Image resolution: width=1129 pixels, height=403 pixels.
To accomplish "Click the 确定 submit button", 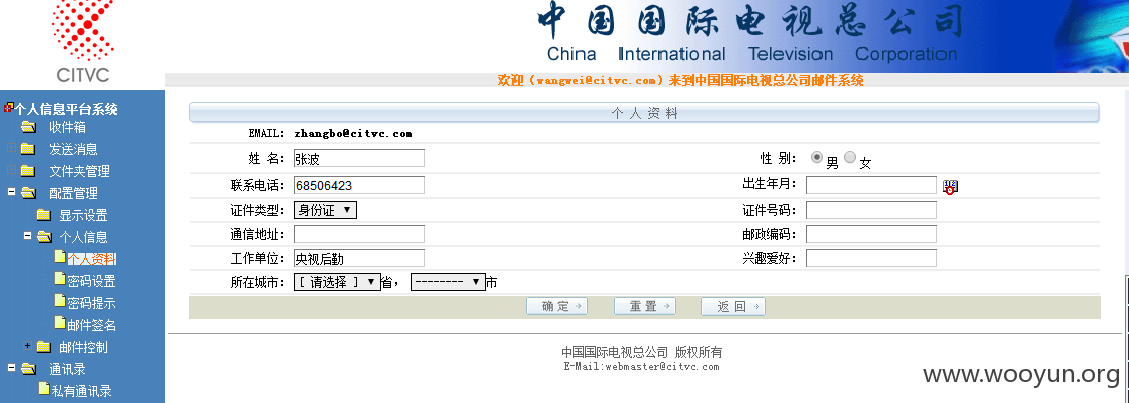I will (557, 307).
